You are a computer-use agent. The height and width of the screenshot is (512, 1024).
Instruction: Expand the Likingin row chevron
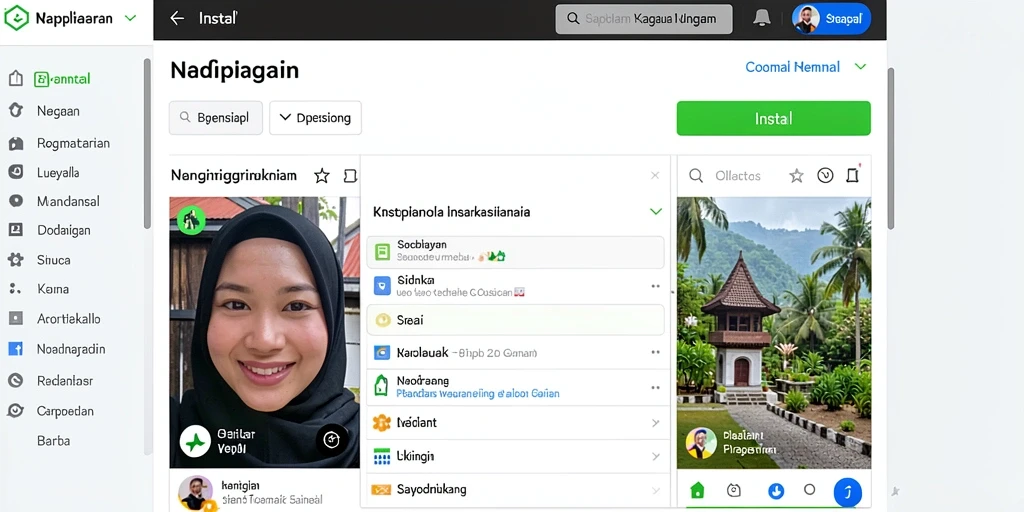point(655,456)
